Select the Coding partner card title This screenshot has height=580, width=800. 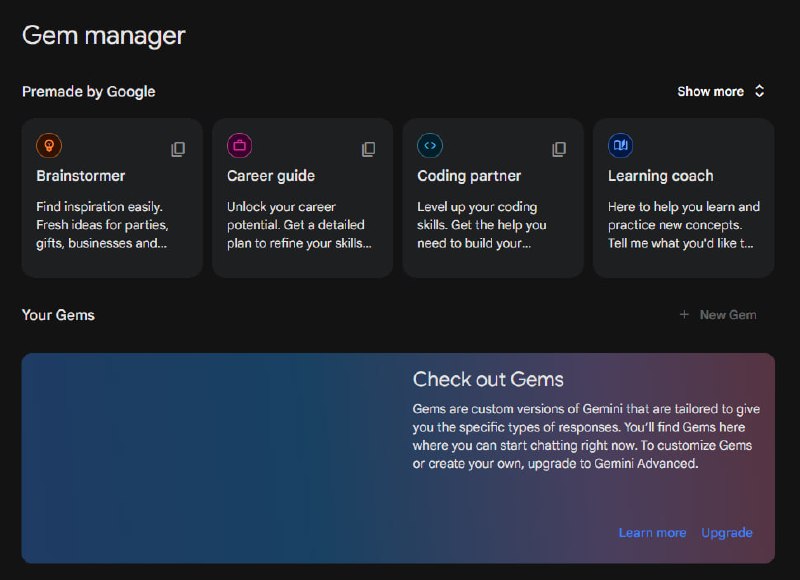click(x=469, y=176)
